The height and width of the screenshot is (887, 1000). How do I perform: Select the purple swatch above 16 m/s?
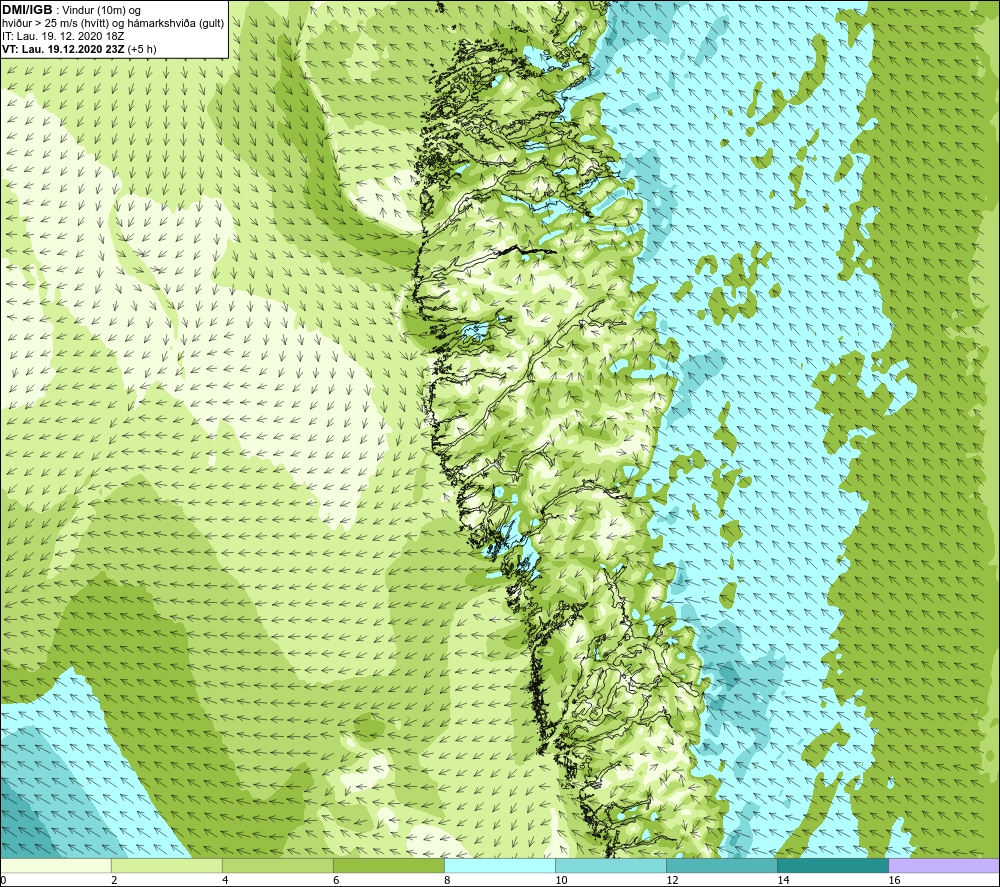(x=944, y=866)
